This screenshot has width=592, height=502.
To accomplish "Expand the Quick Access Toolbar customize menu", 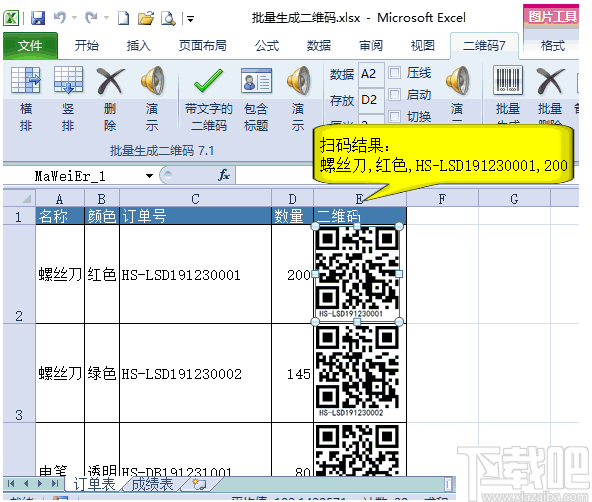I will pyautogui.click(x=191, y=18).
